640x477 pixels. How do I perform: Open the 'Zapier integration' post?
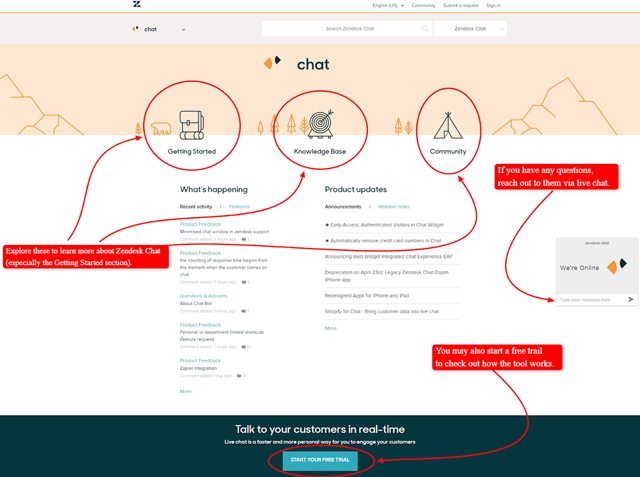tap(198, 368)
